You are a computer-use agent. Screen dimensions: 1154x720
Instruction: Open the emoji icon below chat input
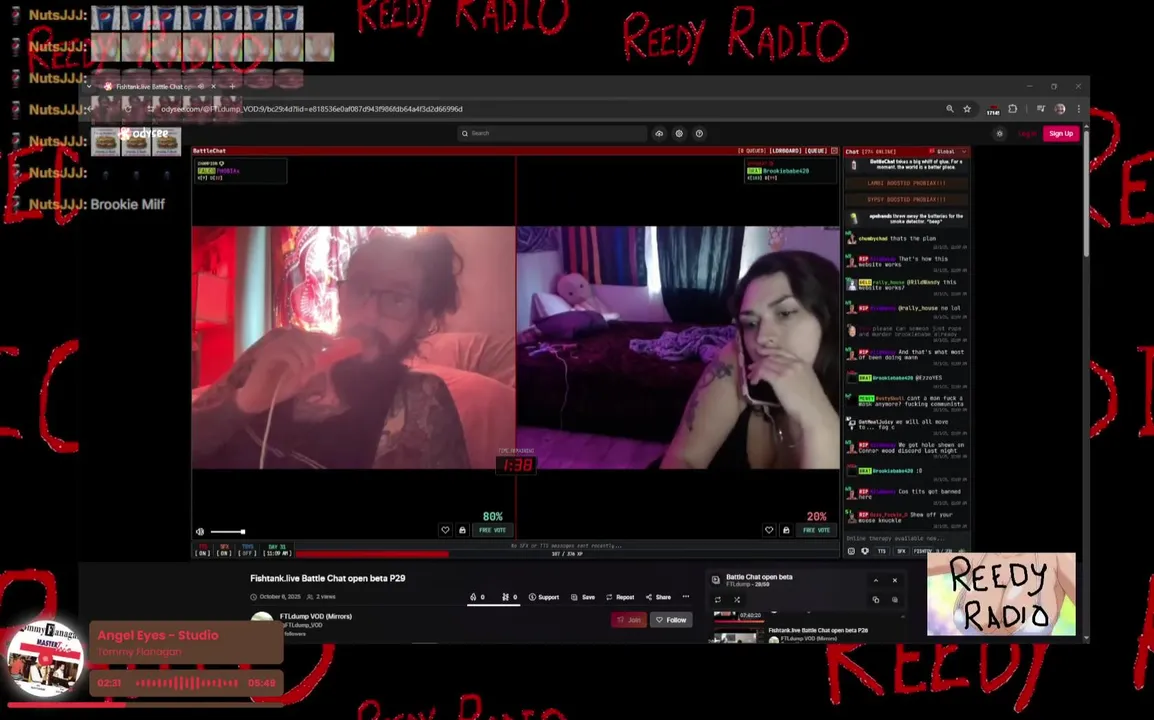852,551
